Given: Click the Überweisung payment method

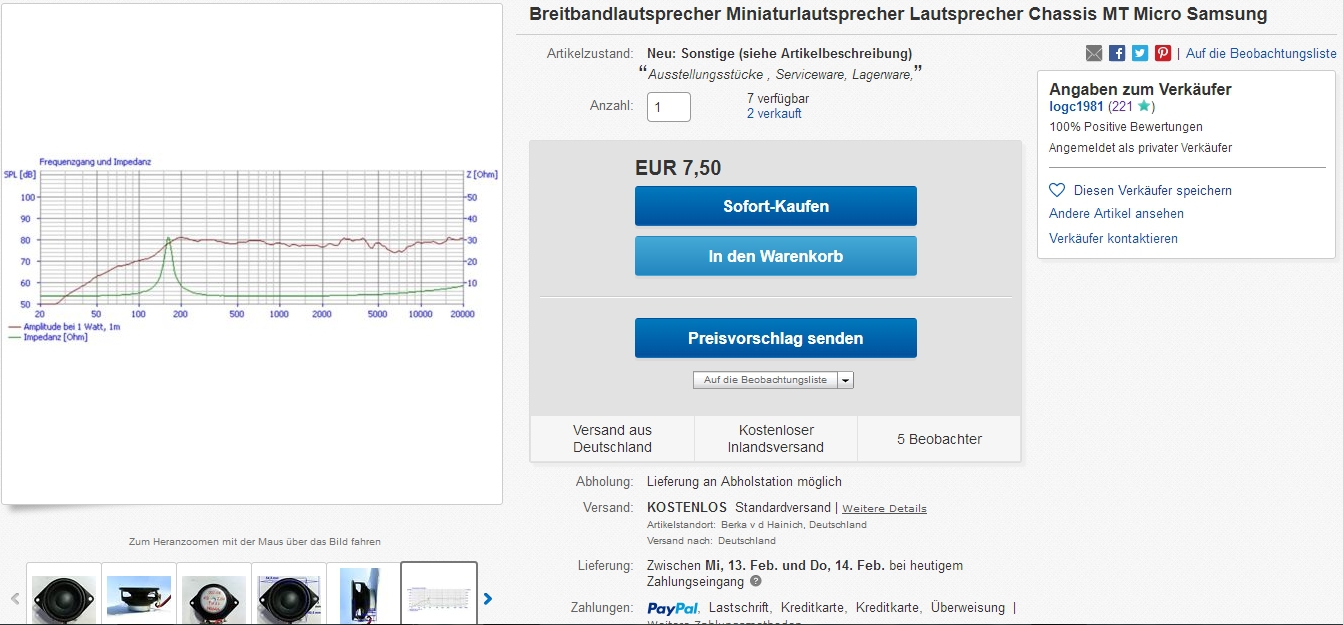Looking at the screenshot, I should coord(968,607).
